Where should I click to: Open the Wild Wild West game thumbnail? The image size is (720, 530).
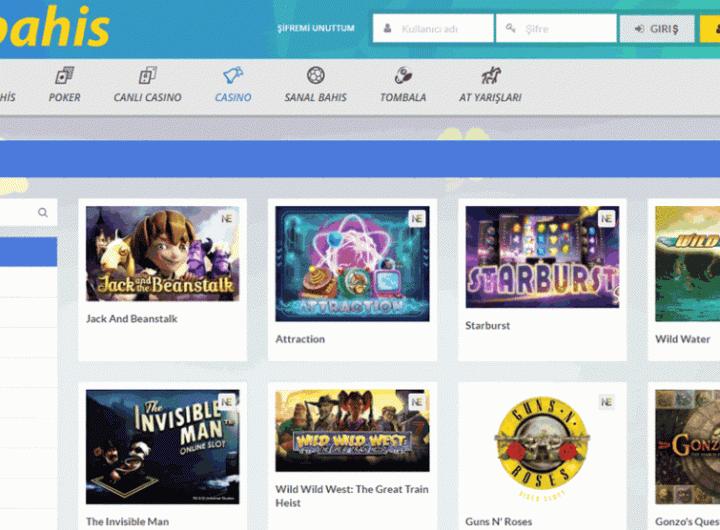pyautogui.click(x=352, y=431)
